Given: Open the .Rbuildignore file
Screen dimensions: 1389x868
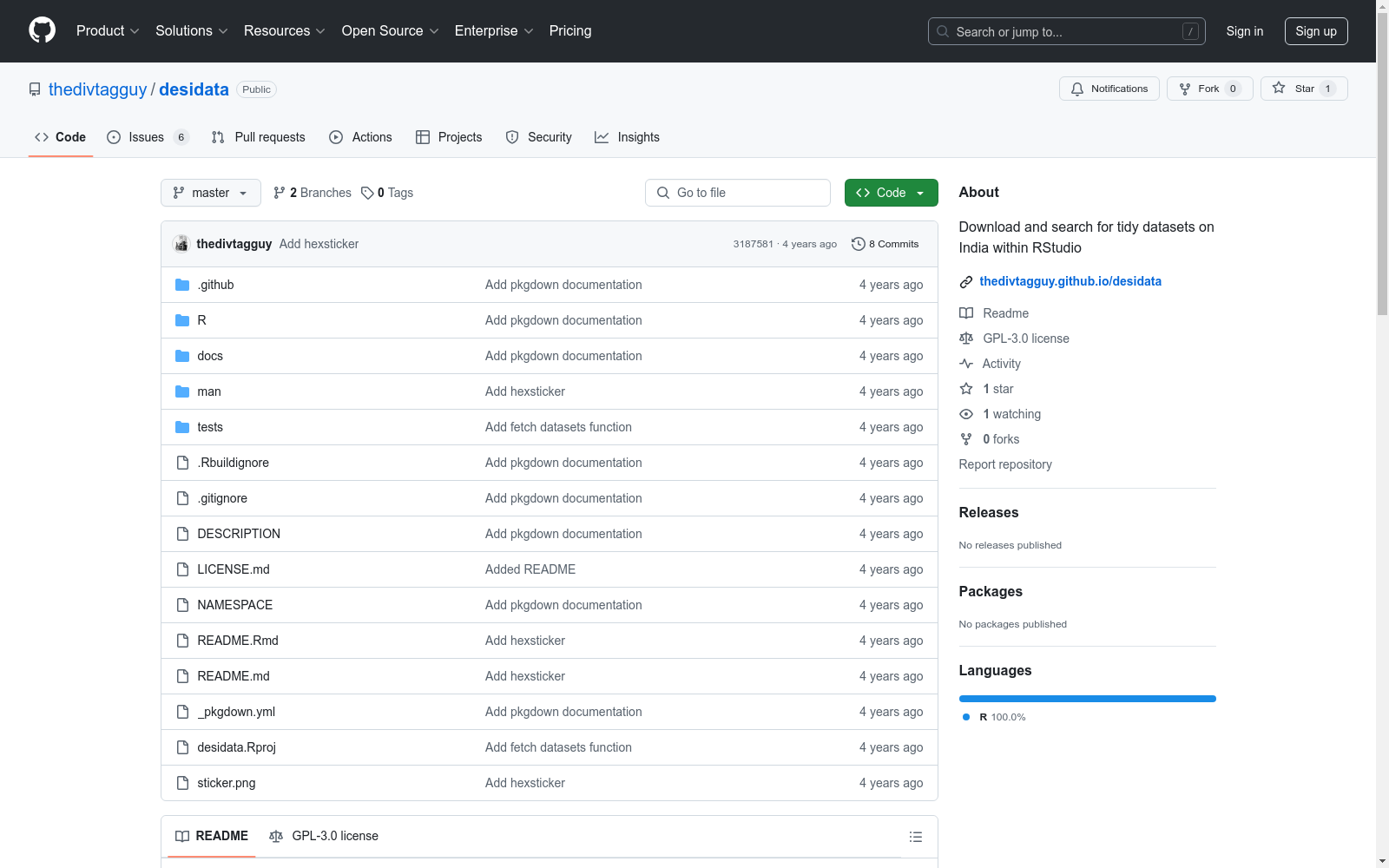Looking at the screenshot, I should (x=233, y=463).
